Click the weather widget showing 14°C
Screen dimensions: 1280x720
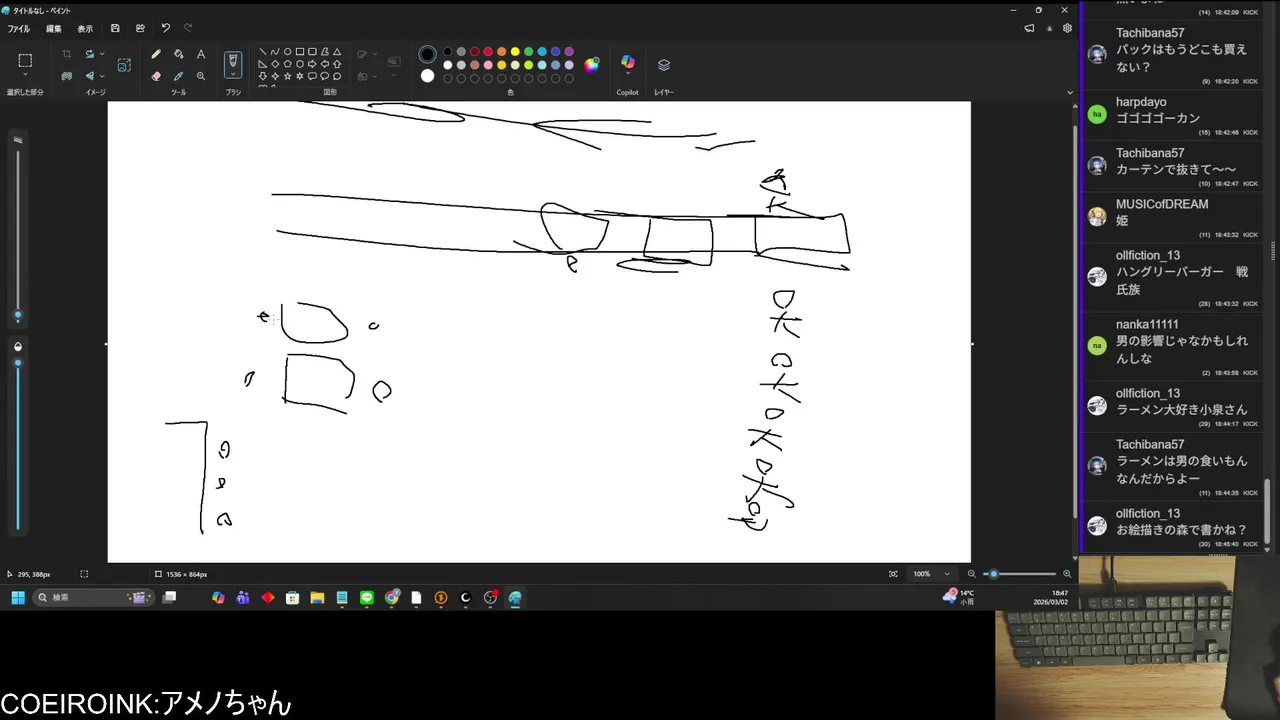(959, 597)
